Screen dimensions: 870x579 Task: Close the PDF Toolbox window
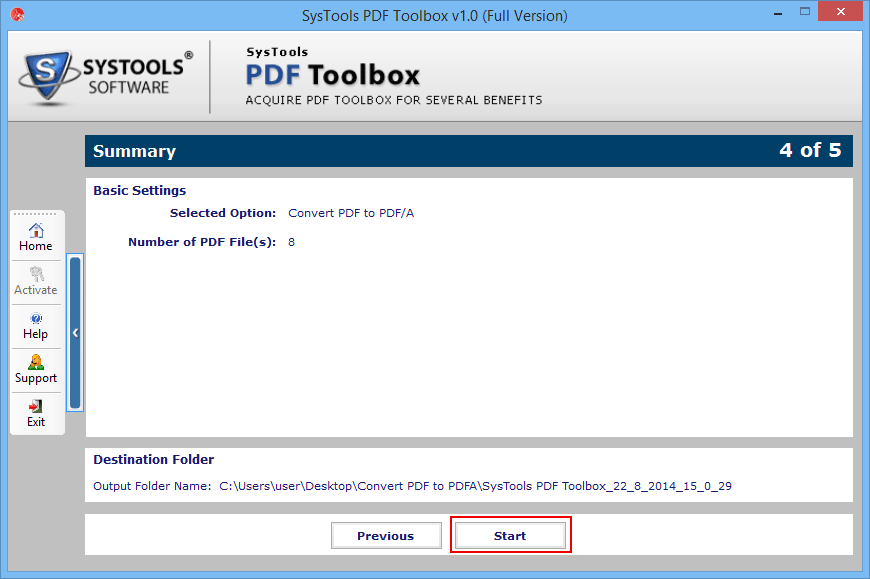click(841, 12)
